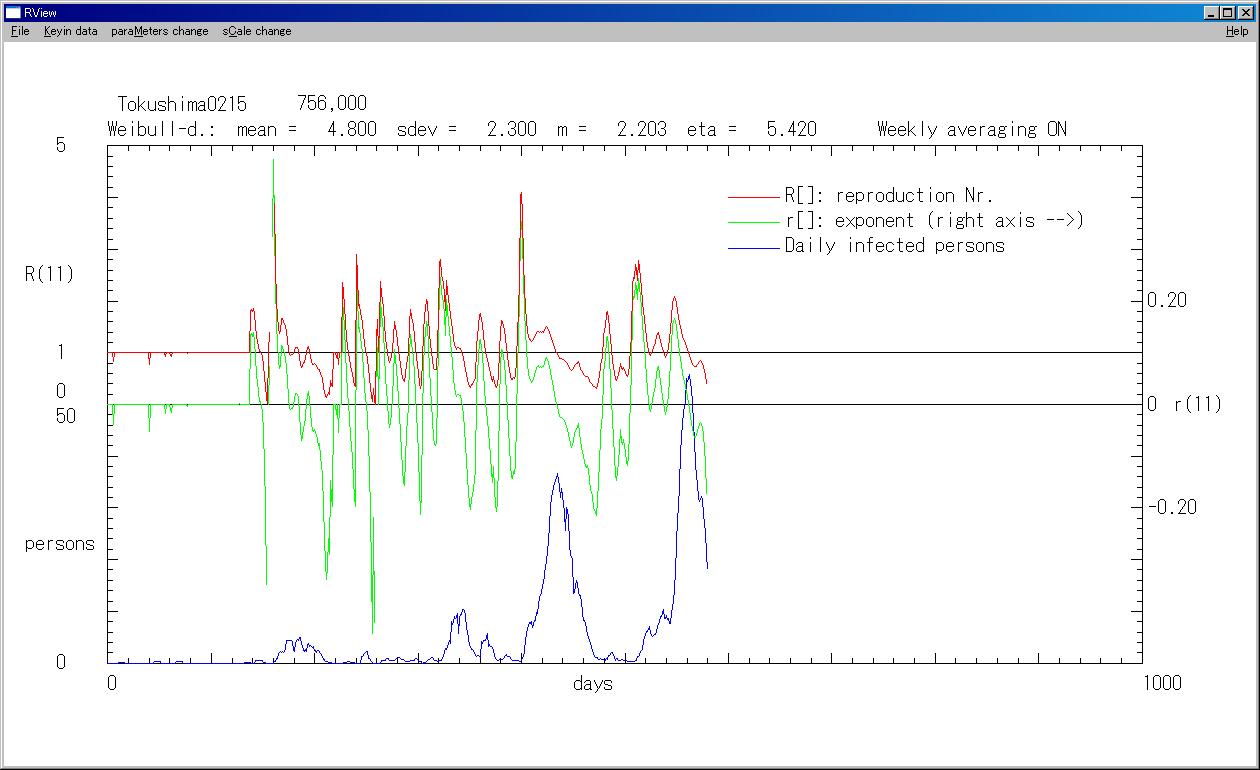Click the RView title bar application icon

(x=13, y=12)
